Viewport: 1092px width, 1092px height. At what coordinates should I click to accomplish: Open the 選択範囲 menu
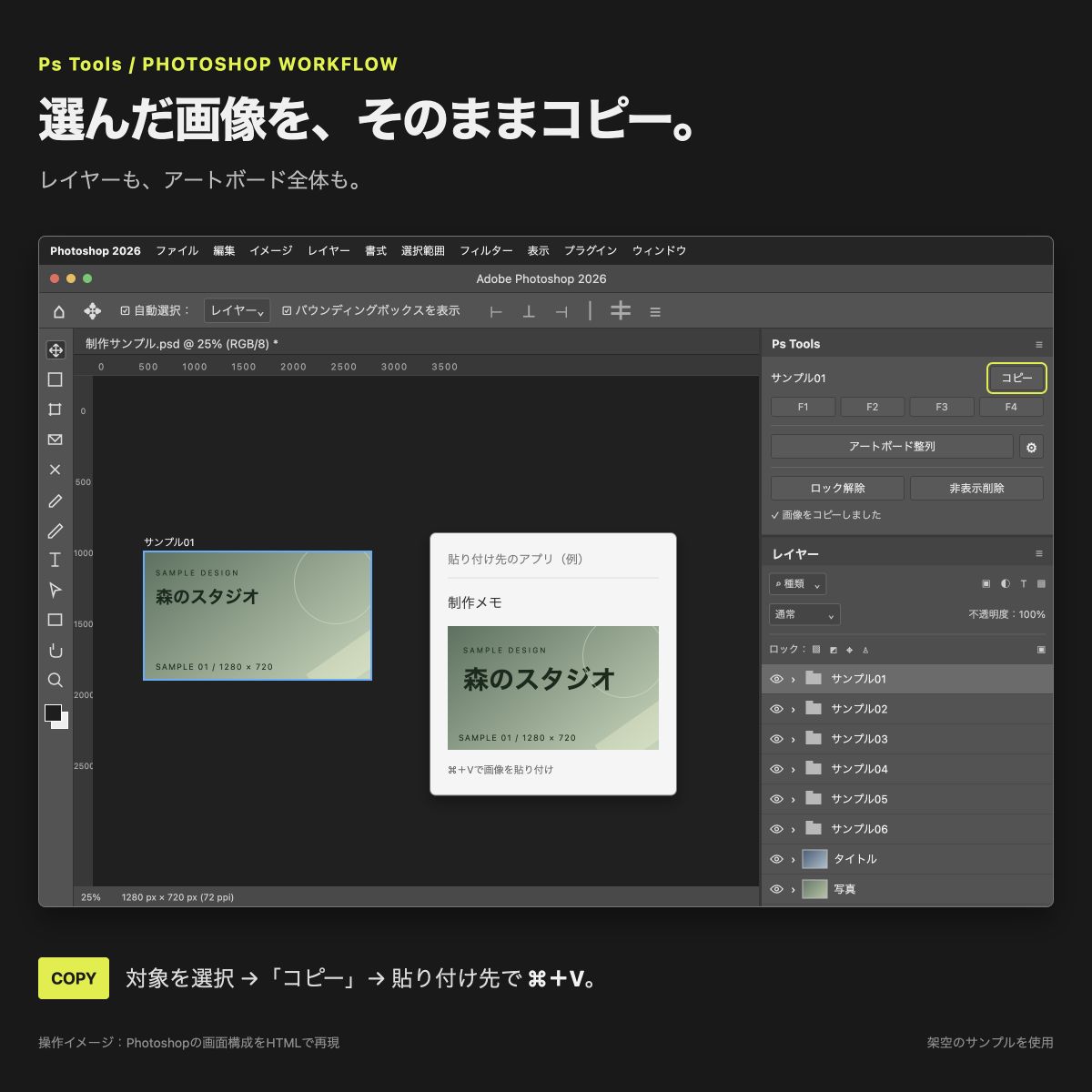click(423, 251)
